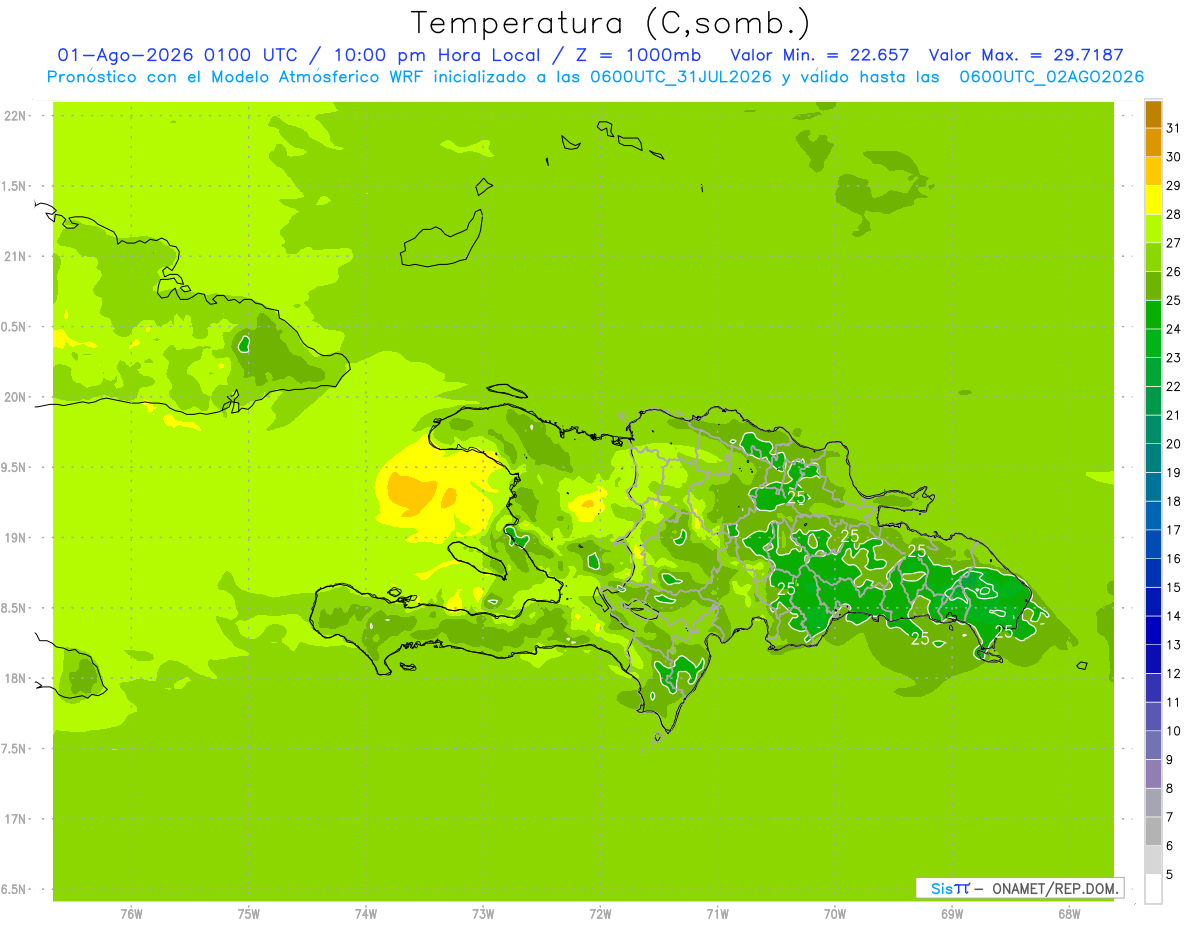Screen dimensions: 1200x927
Task: Click the 74W longitude axis label
Action: click(x=366, y=914)
